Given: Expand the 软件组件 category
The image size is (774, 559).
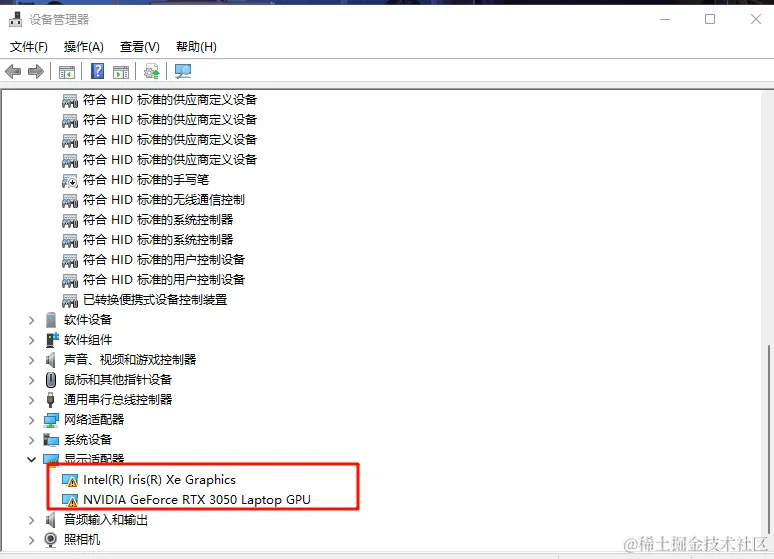Looking at the screenshot, I should click(x=32, y=340).
